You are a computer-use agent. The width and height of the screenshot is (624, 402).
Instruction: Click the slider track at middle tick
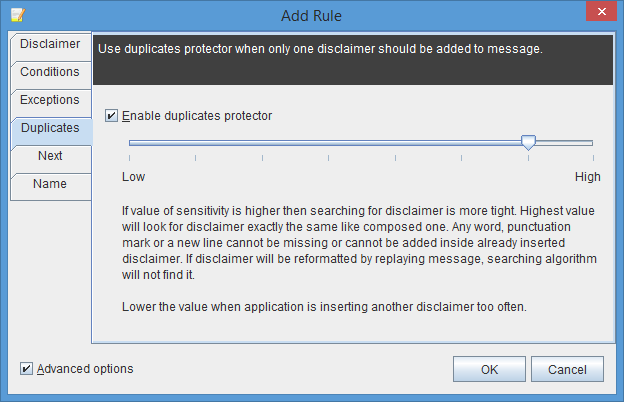point(328,143)
